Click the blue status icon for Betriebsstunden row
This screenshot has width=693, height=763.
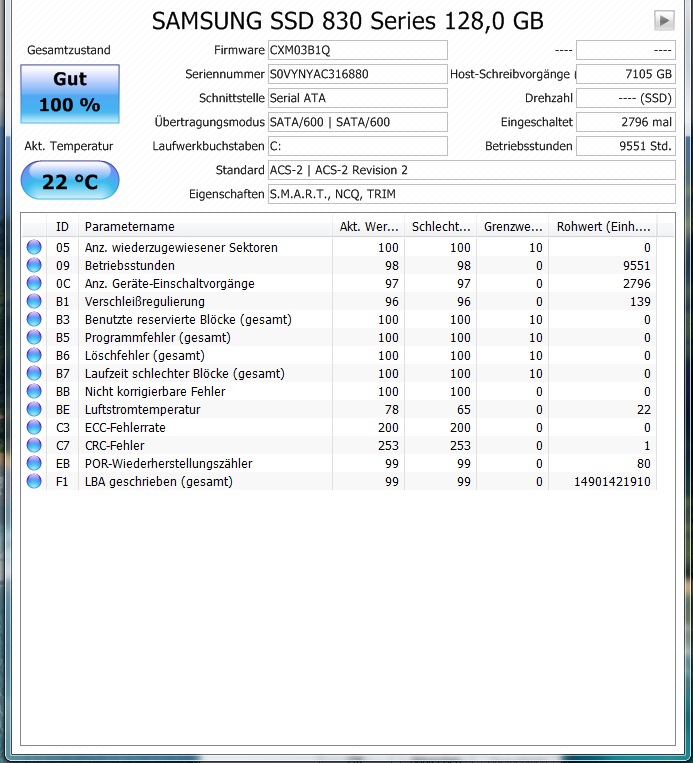[x=34, y=265]
